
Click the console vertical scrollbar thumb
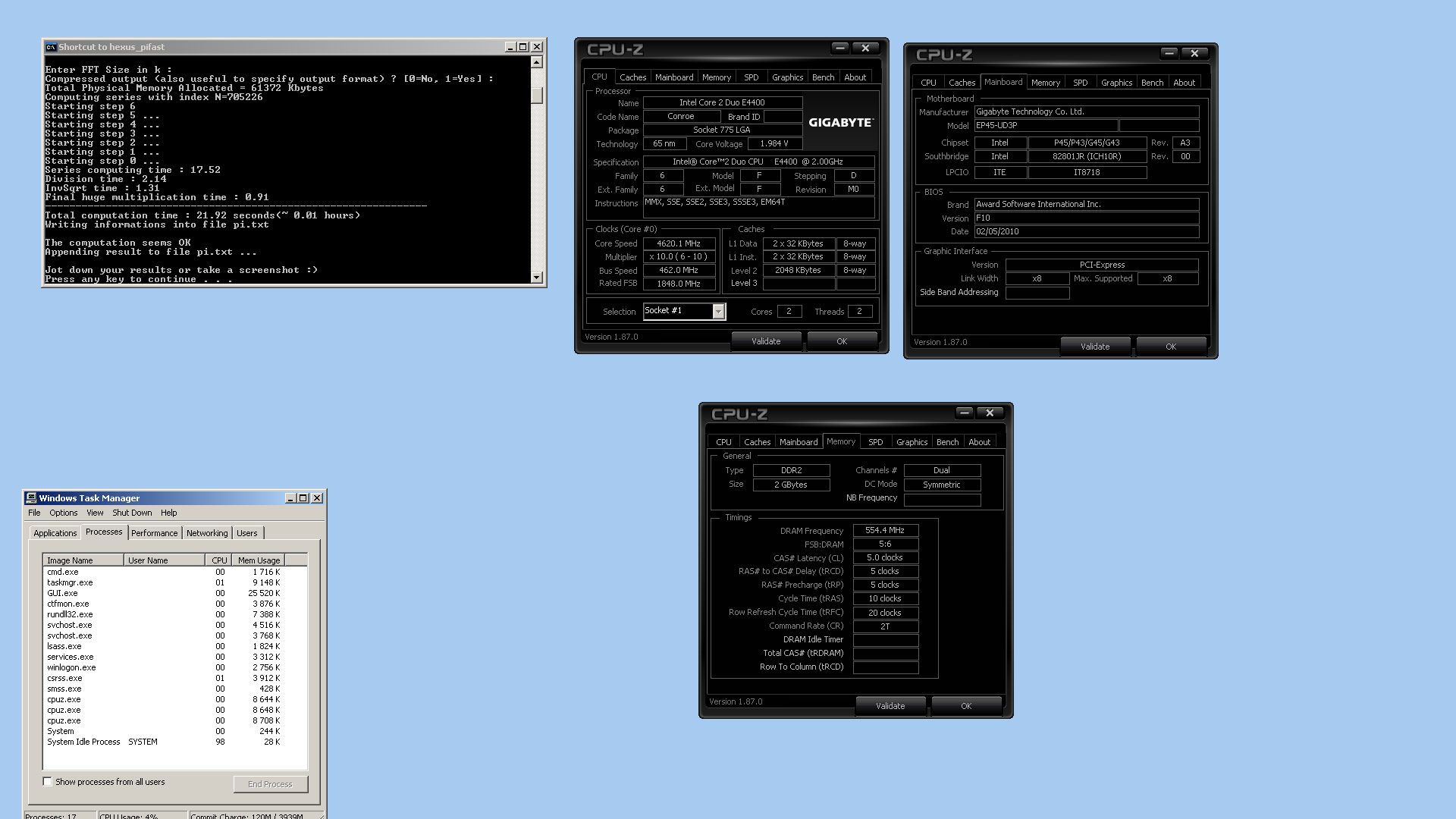click(537, 95)
